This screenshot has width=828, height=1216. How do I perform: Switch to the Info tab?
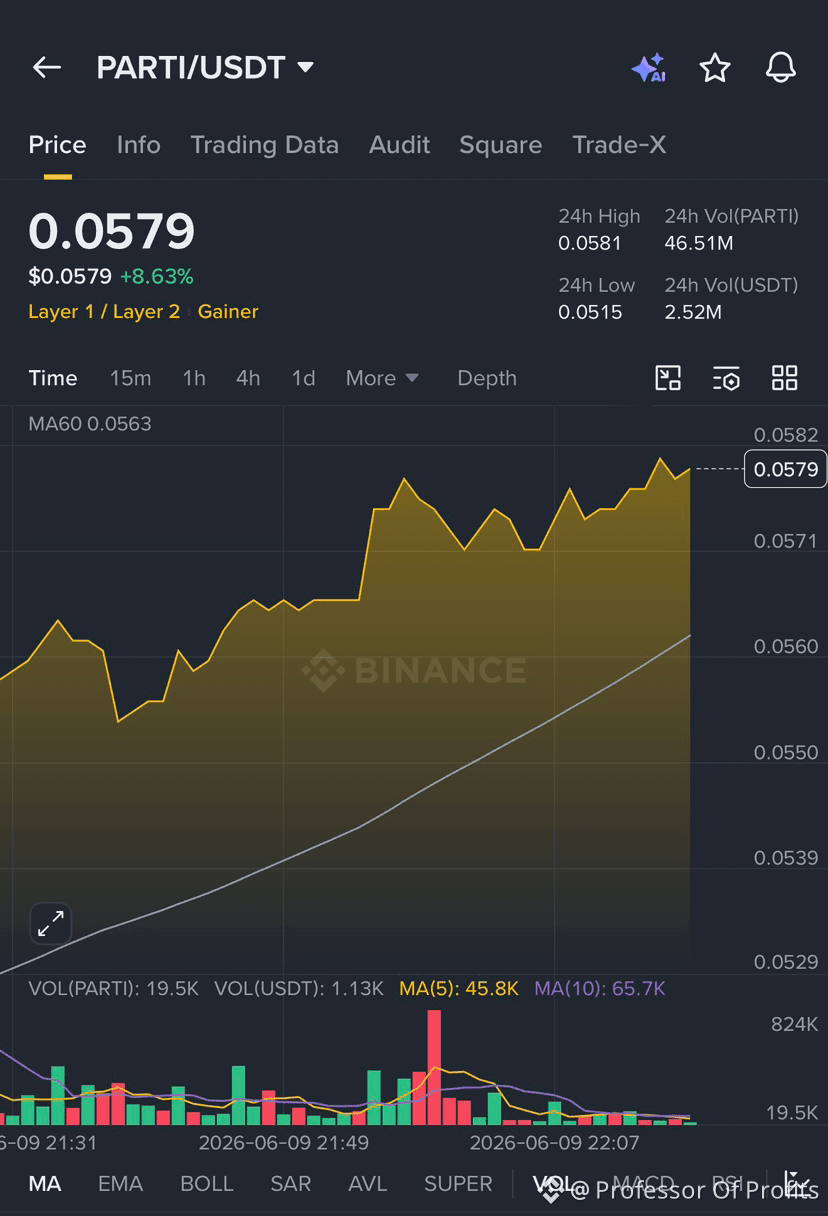pos(138,145)
